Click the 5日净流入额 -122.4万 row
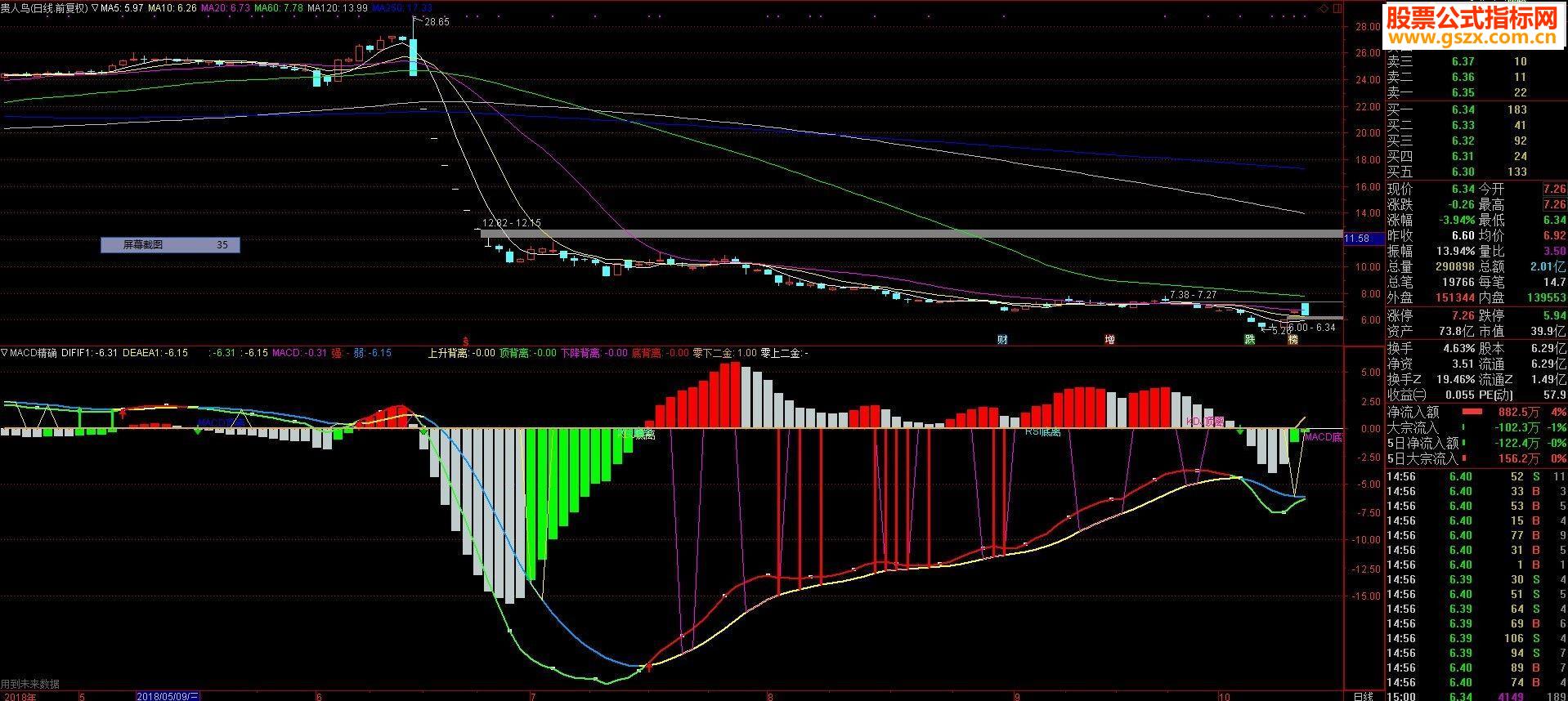The image size is (1568, 701). [x=1476, y=443]
